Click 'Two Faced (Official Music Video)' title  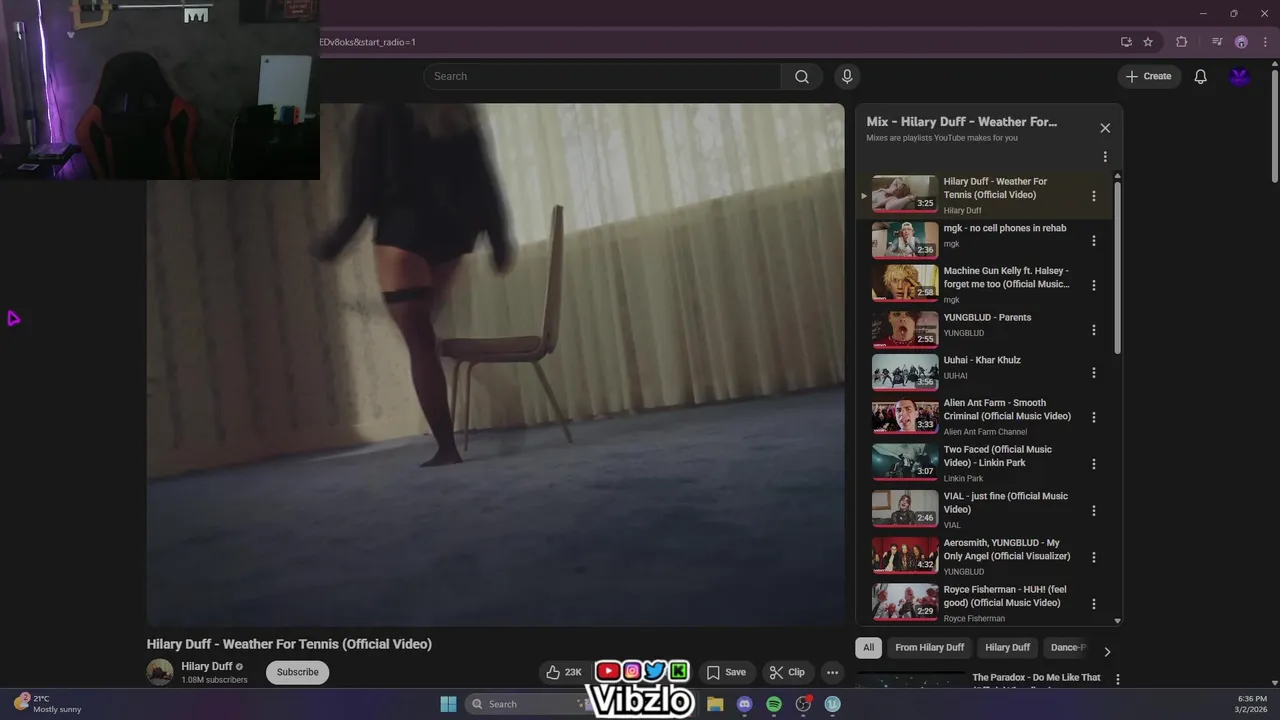point(998,456)
